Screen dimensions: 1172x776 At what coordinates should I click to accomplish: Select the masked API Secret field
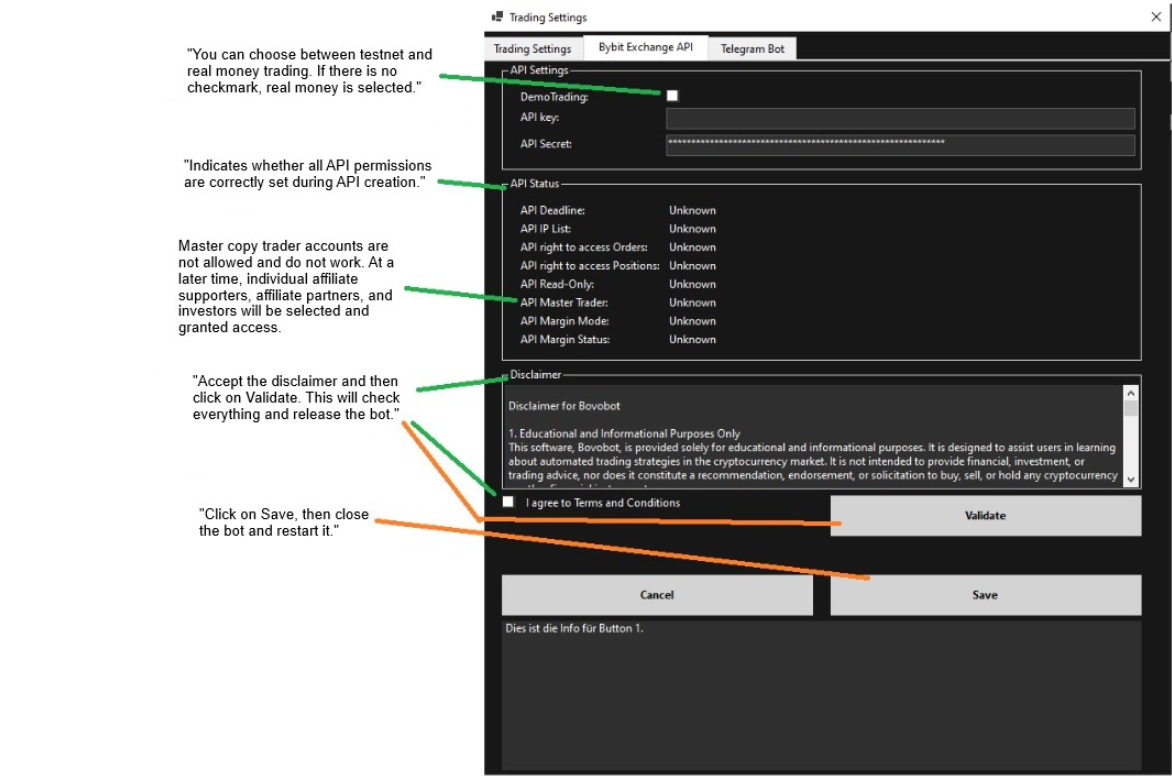900,145
